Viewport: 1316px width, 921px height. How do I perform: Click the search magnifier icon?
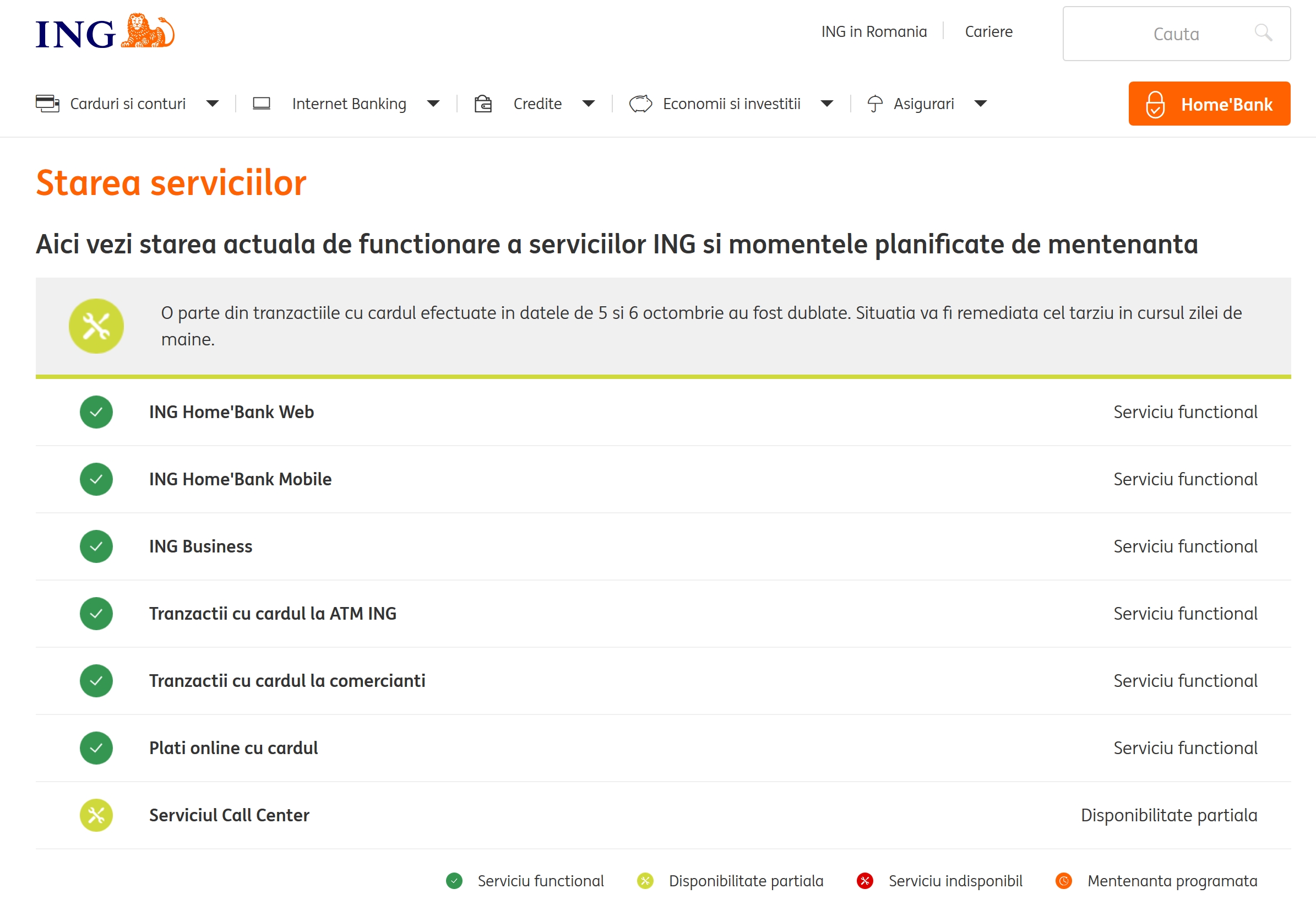pos(1263,32)
